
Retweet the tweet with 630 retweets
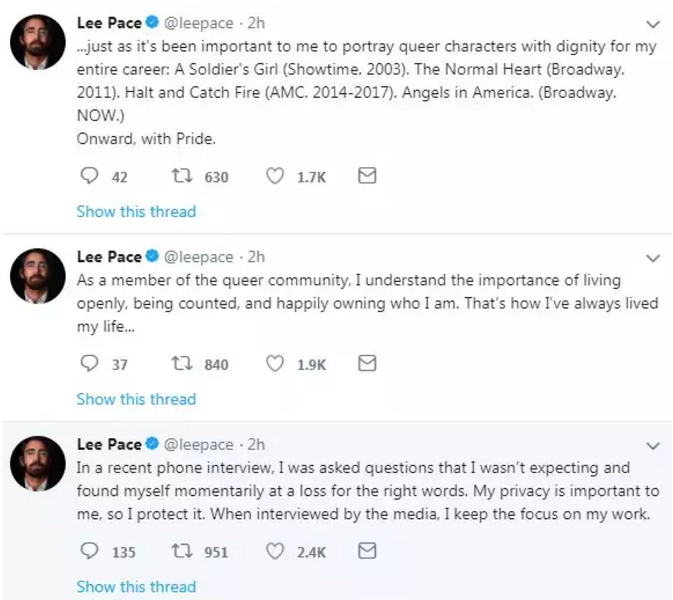coord(181,177)
